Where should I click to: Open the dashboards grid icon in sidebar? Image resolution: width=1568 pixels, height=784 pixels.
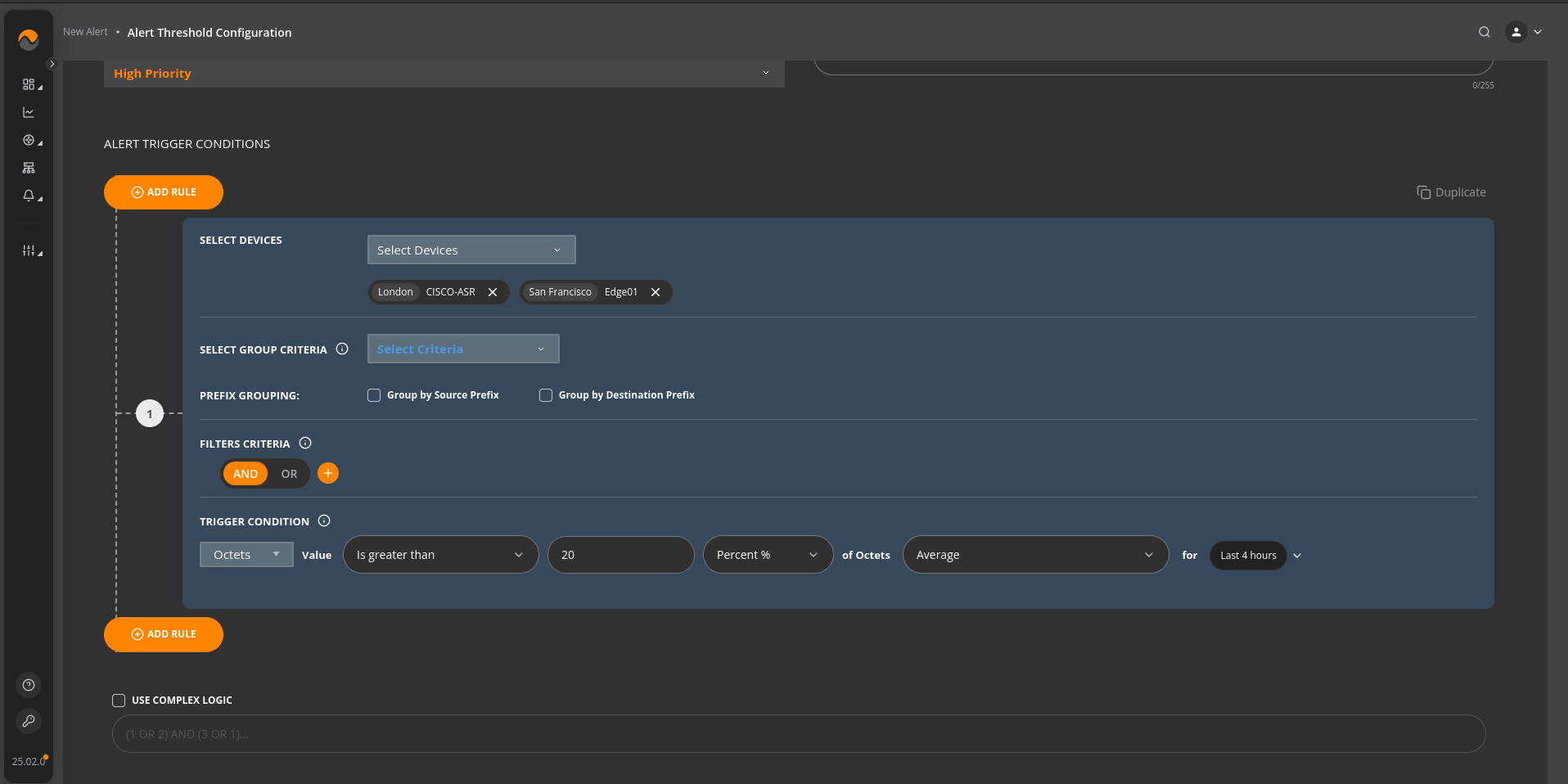pos(29,84)
